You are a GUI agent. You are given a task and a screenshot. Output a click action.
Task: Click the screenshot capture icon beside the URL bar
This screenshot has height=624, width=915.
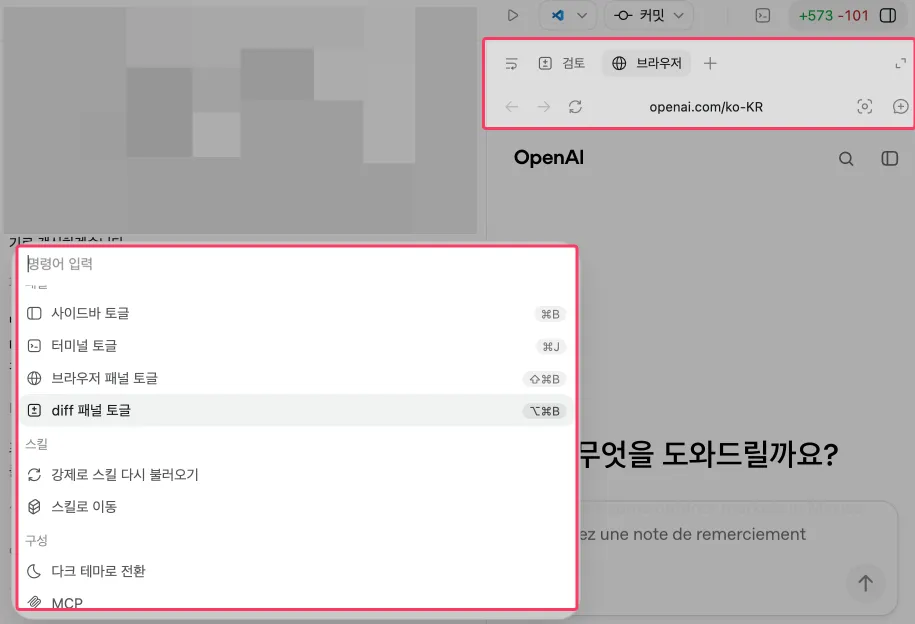coord(864,106)
